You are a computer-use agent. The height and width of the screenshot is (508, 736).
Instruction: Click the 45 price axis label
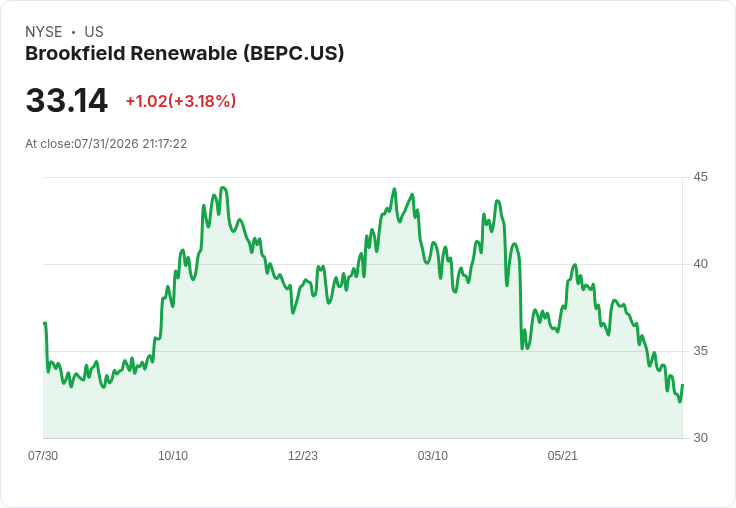[x=700, y=177]
